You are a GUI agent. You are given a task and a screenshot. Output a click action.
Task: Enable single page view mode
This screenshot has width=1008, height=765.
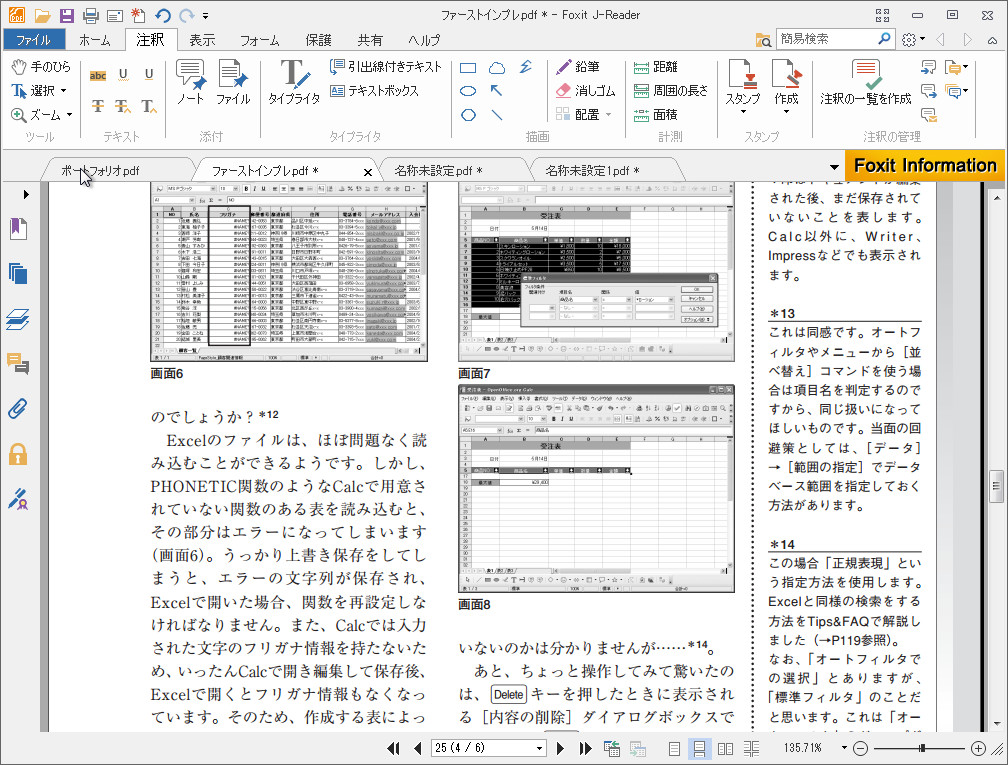click(x=674, y=748)
